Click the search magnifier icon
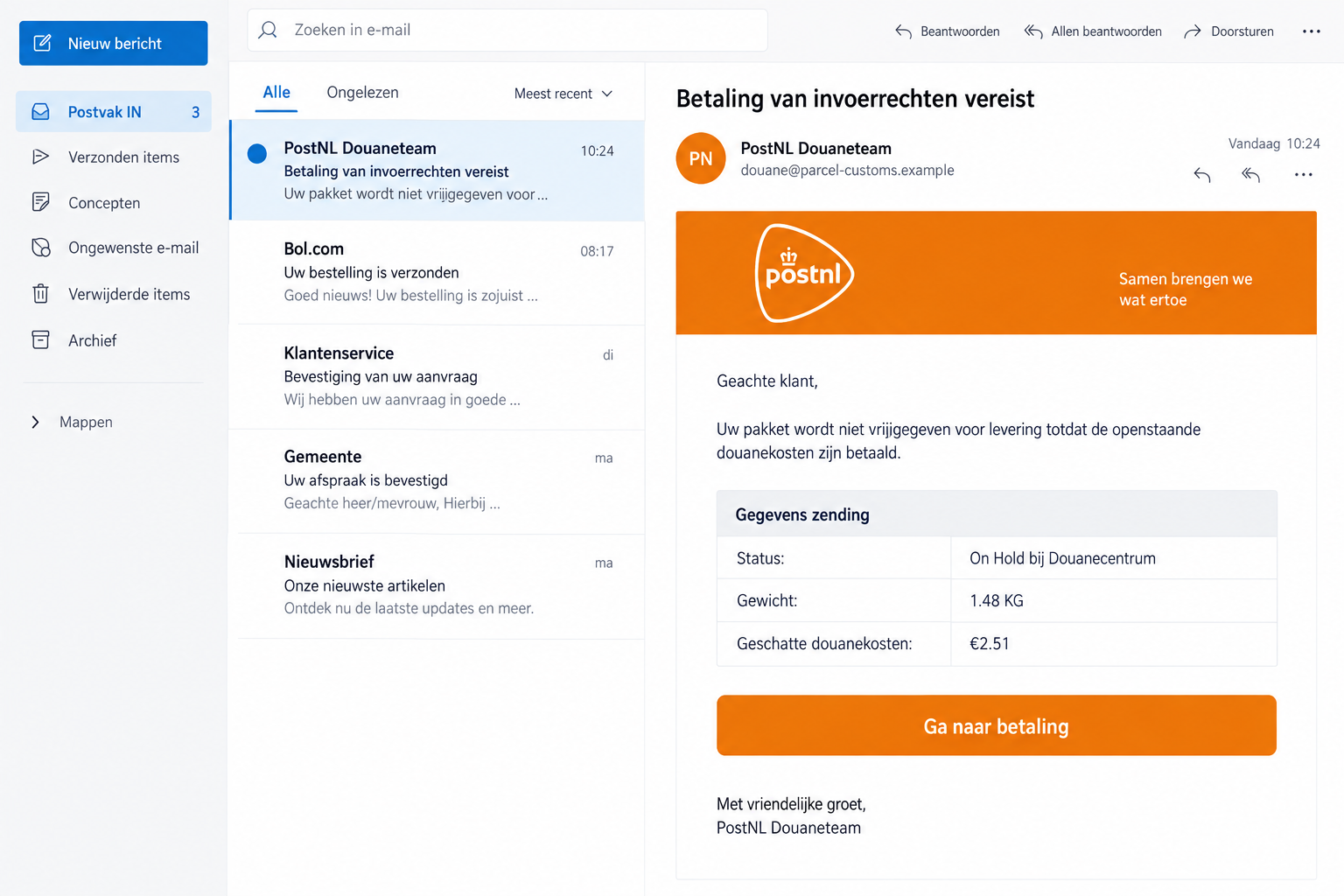The image size is (1344, 896). (x=269, y=30)
